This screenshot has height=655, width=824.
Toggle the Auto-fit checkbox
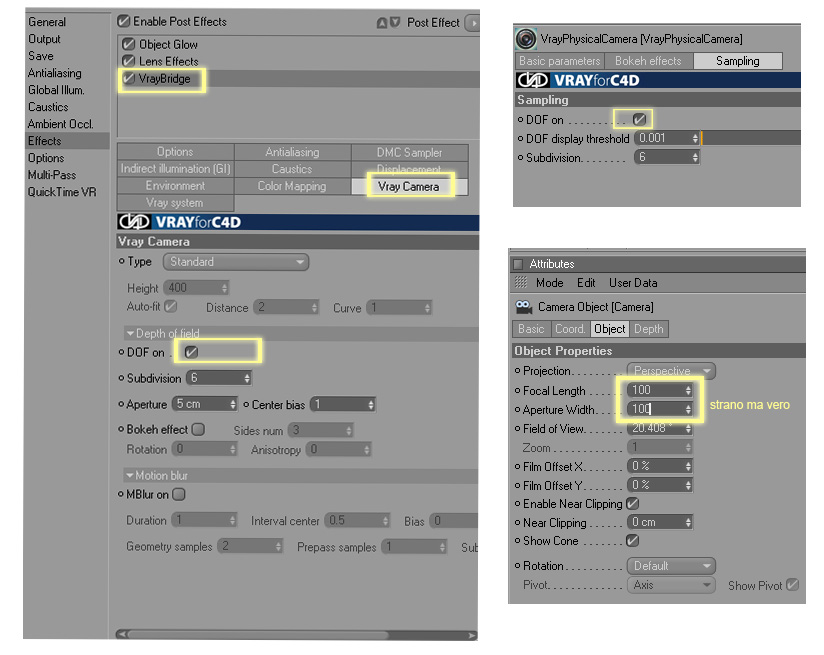point(171,306)
